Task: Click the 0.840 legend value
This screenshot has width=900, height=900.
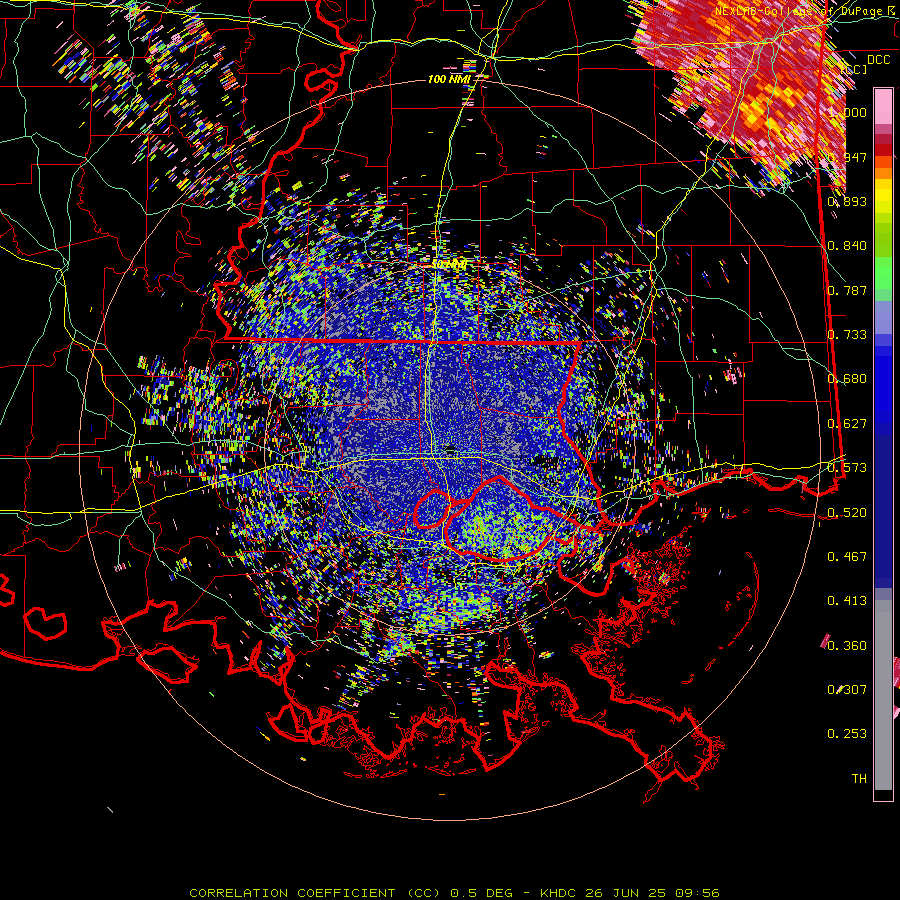Action: coord(847,246)
